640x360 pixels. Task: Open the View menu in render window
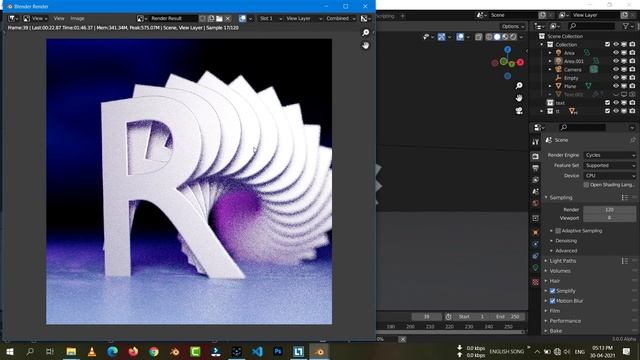pyautogui.click(x=59, y=18)
